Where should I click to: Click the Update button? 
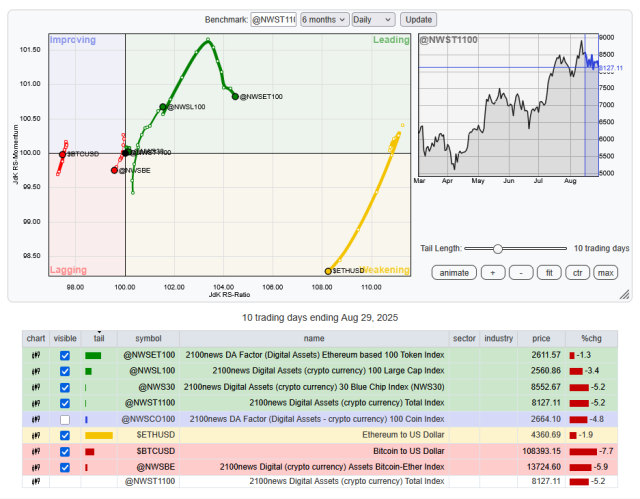(418, 20)
